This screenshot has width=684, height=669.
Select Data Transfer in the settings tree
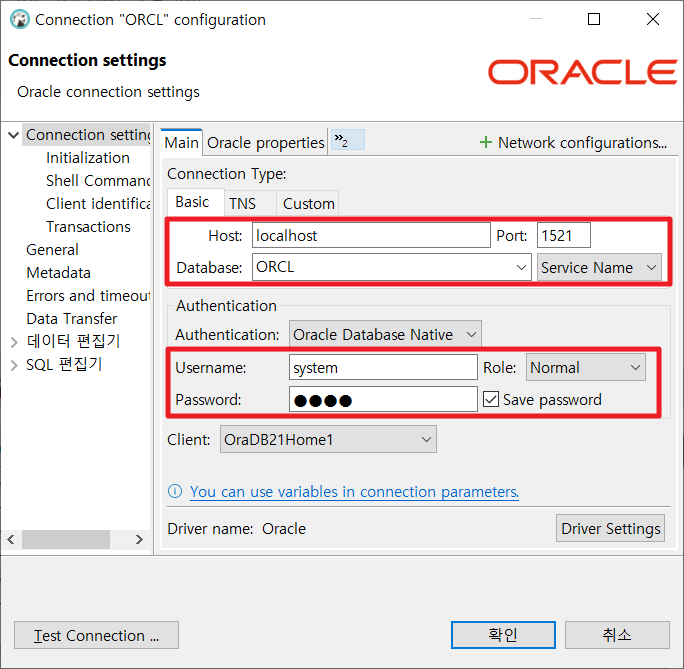point(72,319)
